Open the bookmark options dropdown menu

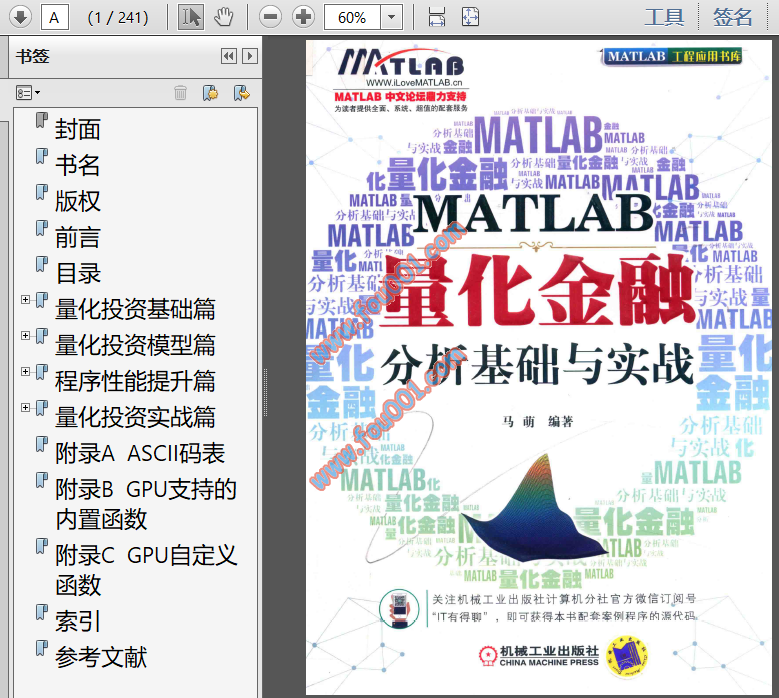point(28,93)
